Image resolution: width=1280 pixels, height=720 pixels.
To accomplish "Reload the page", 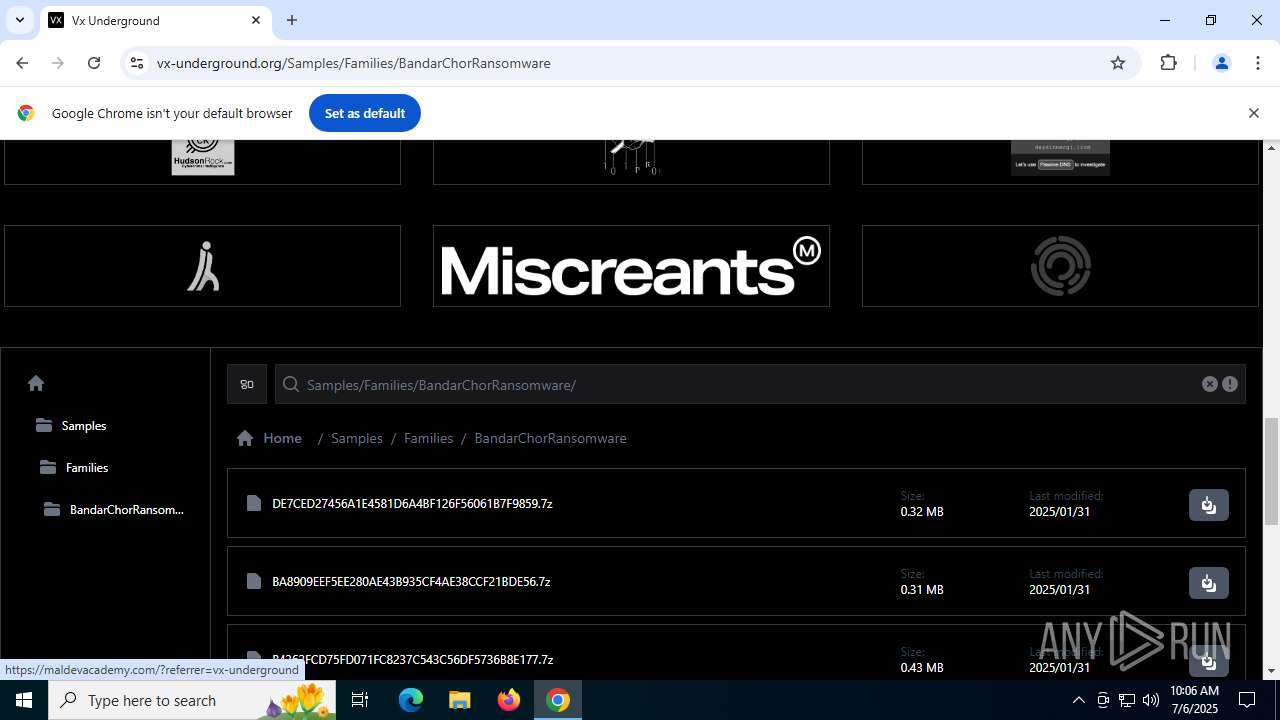I will point(94,63).
